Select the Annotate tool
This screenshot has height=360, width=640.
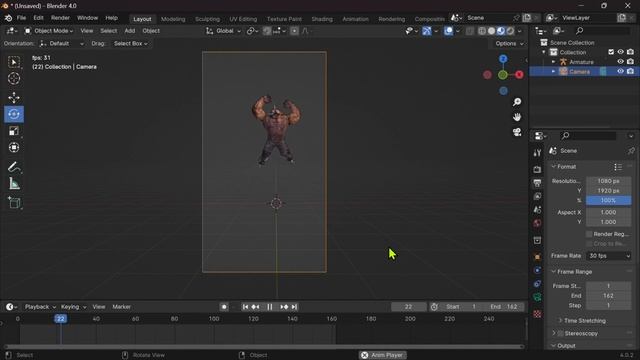14,167
